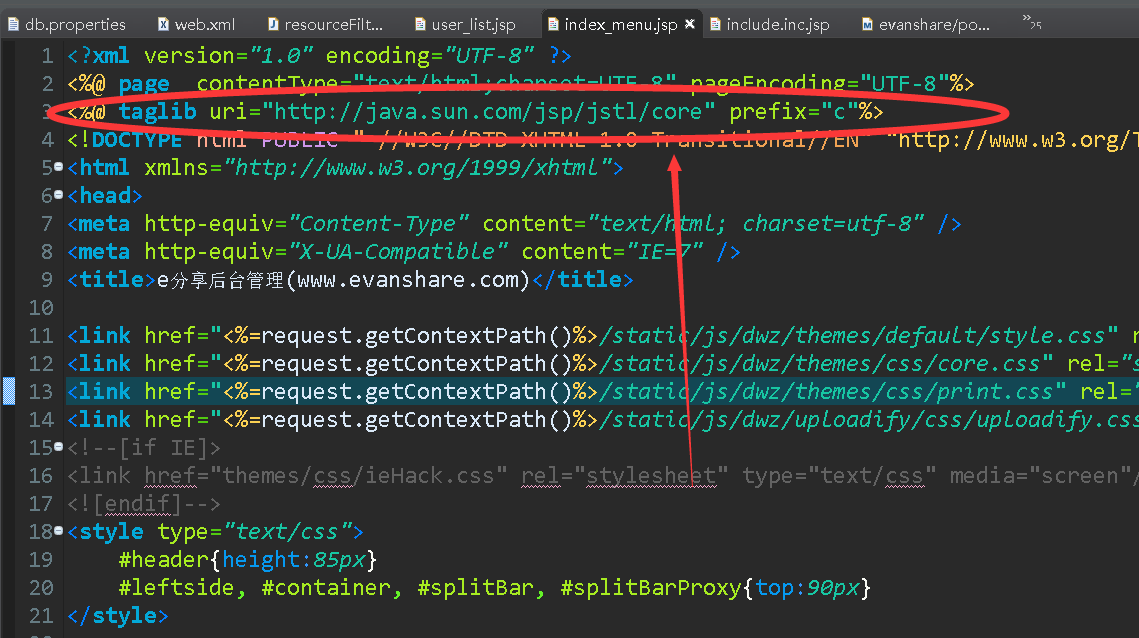Viewport: 1139px width, 638px height.
Task: Click the X-UA-Compatible meta tag on line 8
Action: coord(404,252)
